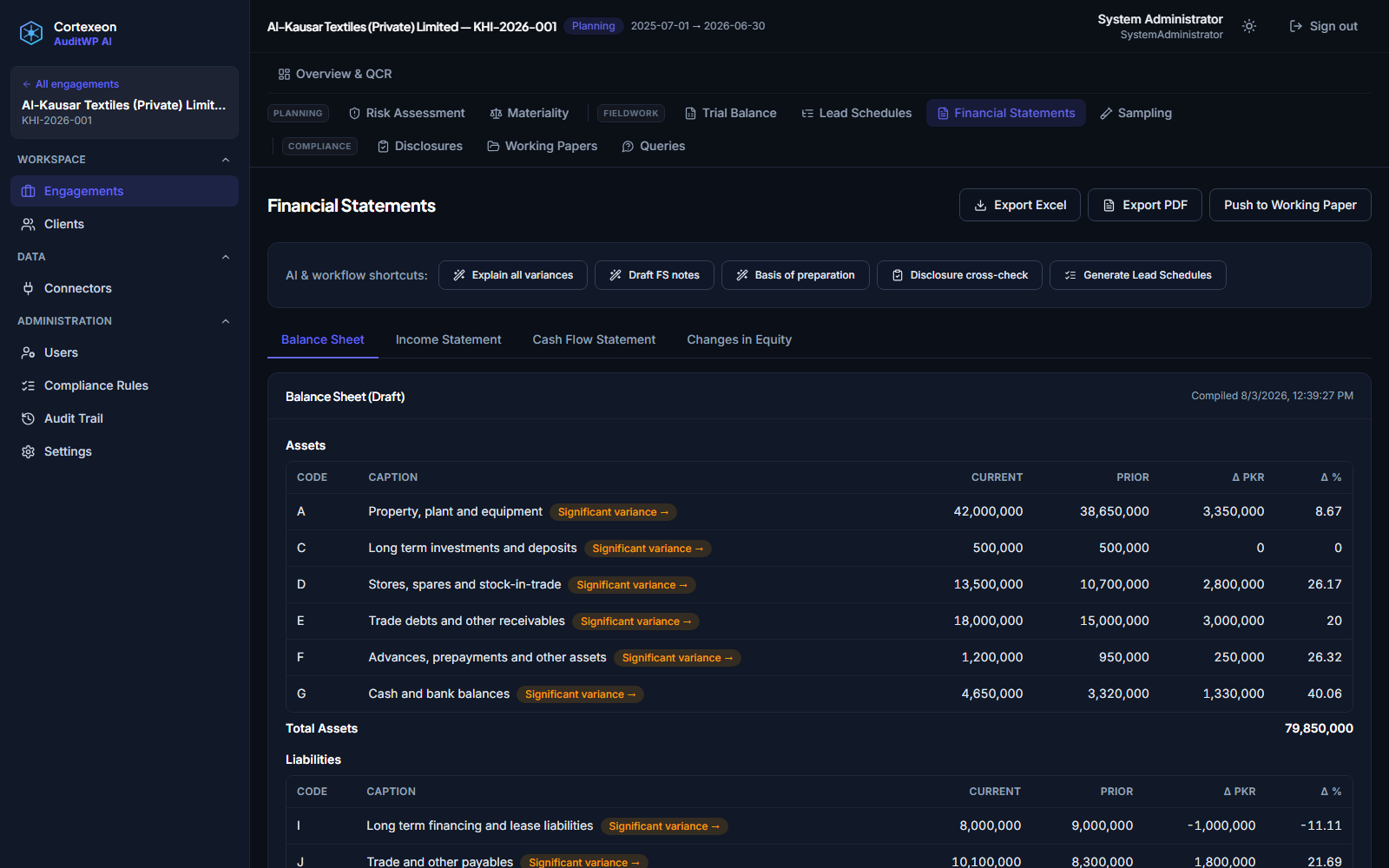
Task: Open Disclosures tab
Action: coord(420,146)
